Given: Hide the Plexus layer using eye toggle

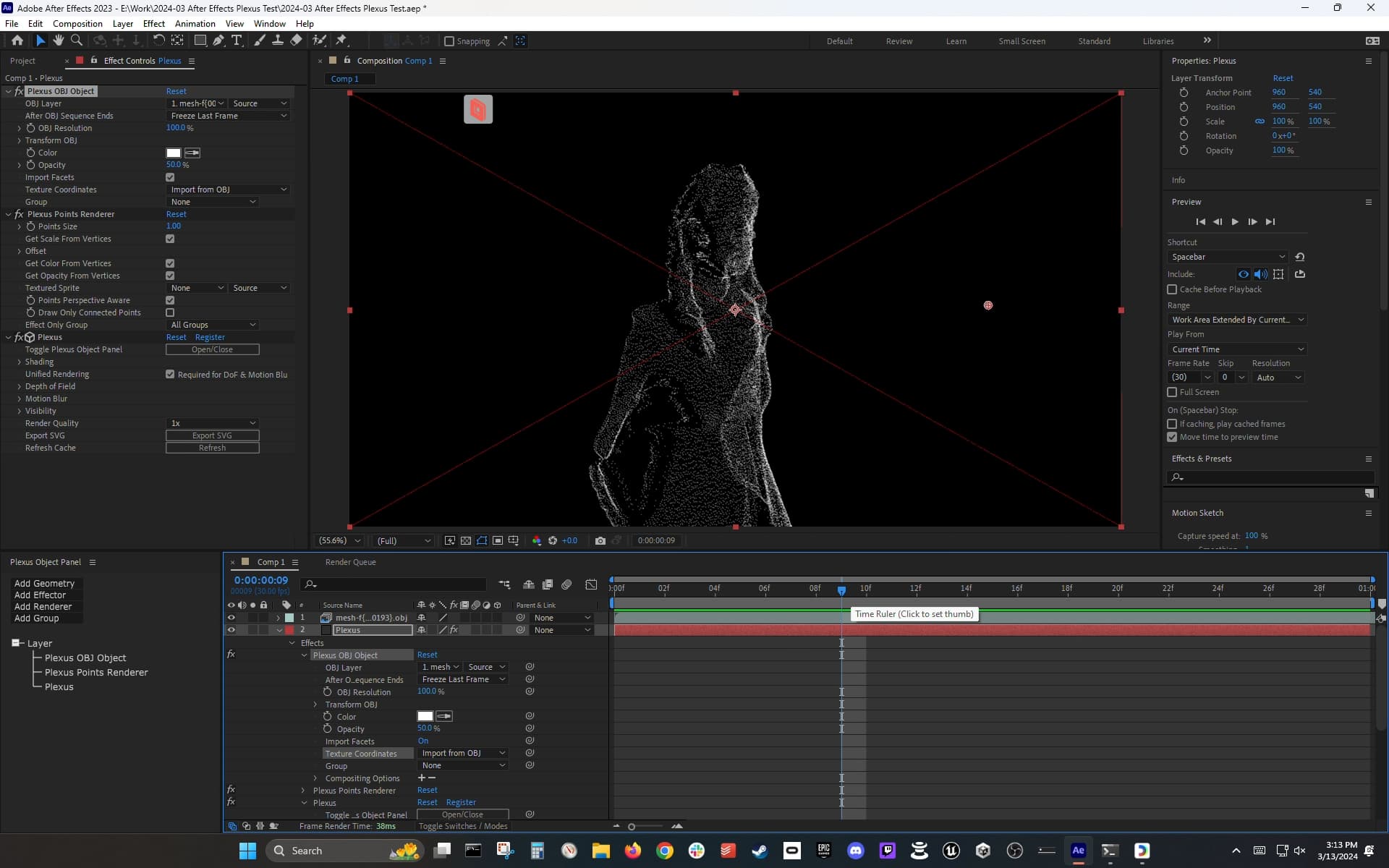Looking at the screenshot, I should coord(231,630).
